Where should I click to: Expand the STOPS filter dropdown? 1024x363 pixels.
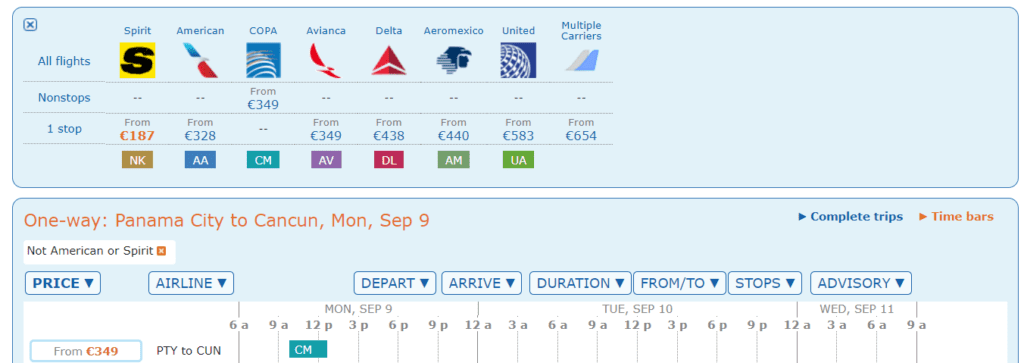click(765, 283)
